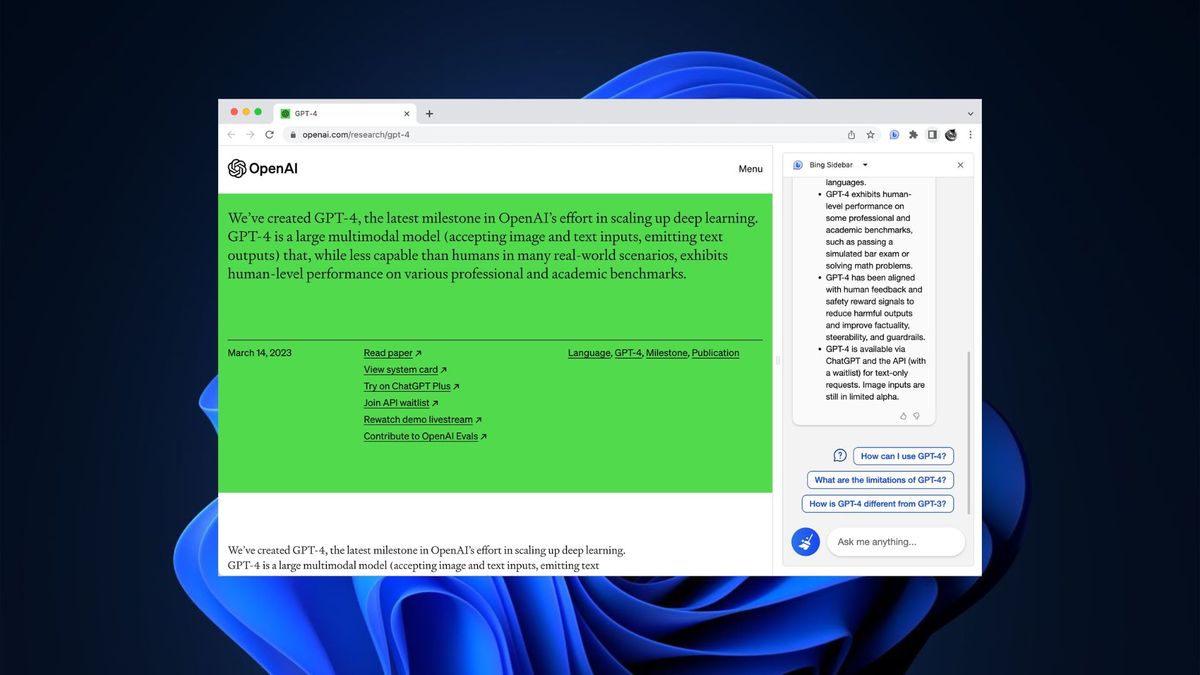Viewport: 1200px width, 675px height.
Task: Reload the page with refresh icon
Action: click(270, 134)
